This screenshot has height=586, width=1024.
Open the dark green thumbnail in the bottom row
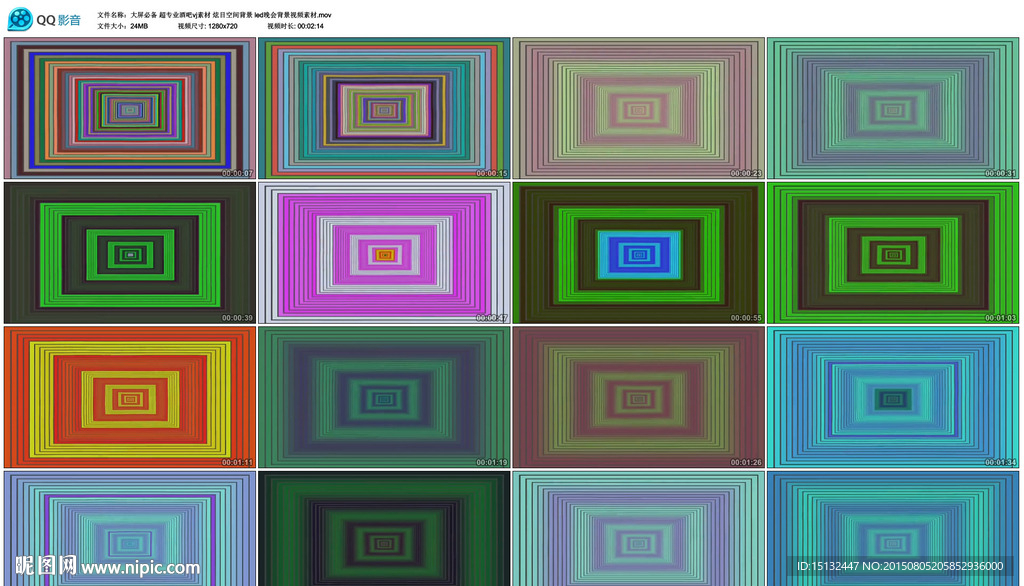[x=384, y=529]
